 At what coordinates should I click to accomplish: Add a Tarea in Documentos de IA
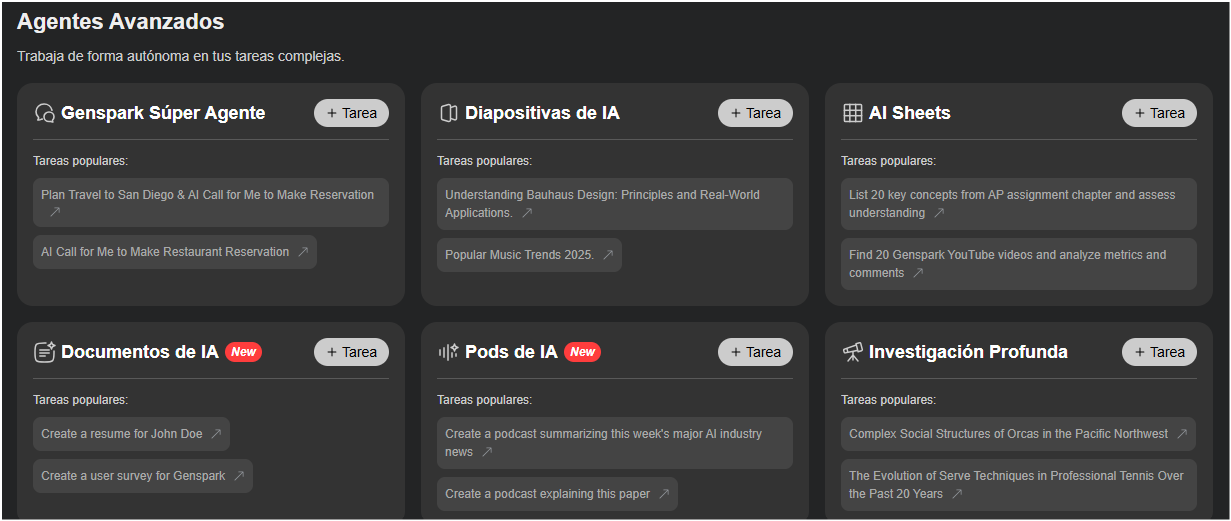pos(351,352)
